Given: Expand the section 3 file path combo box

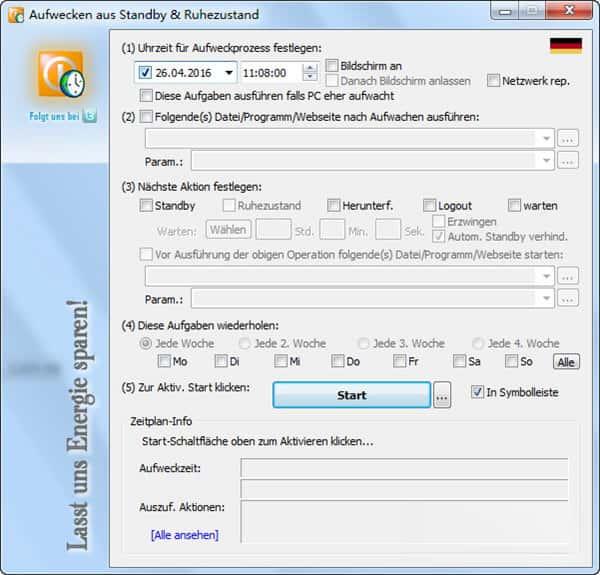Looking at the screenshot, I should coord(546,276).
